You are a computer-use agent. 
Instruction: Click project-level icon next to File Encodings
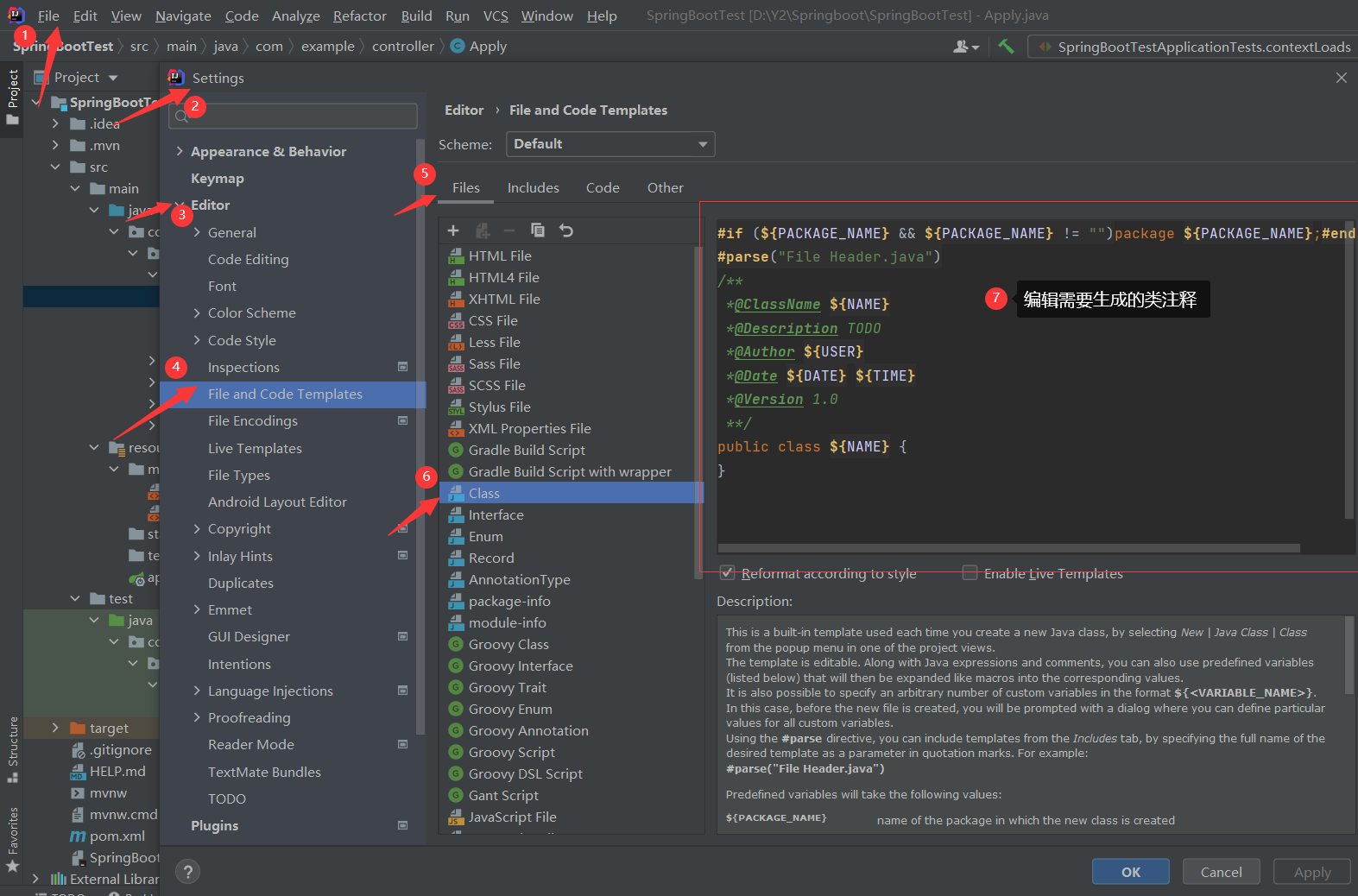[x=402, y=420]
